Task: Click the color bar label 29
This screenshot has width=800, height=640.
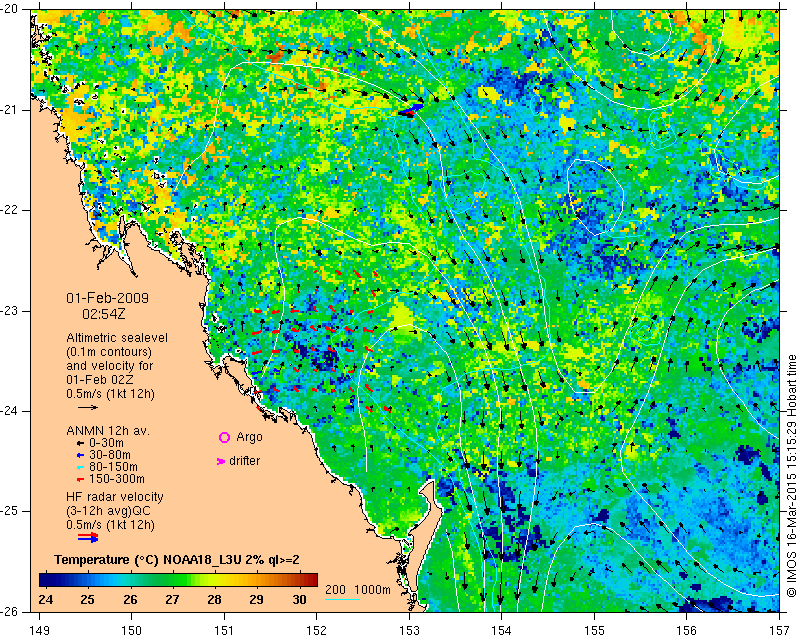Action: [x=257, y=599]
